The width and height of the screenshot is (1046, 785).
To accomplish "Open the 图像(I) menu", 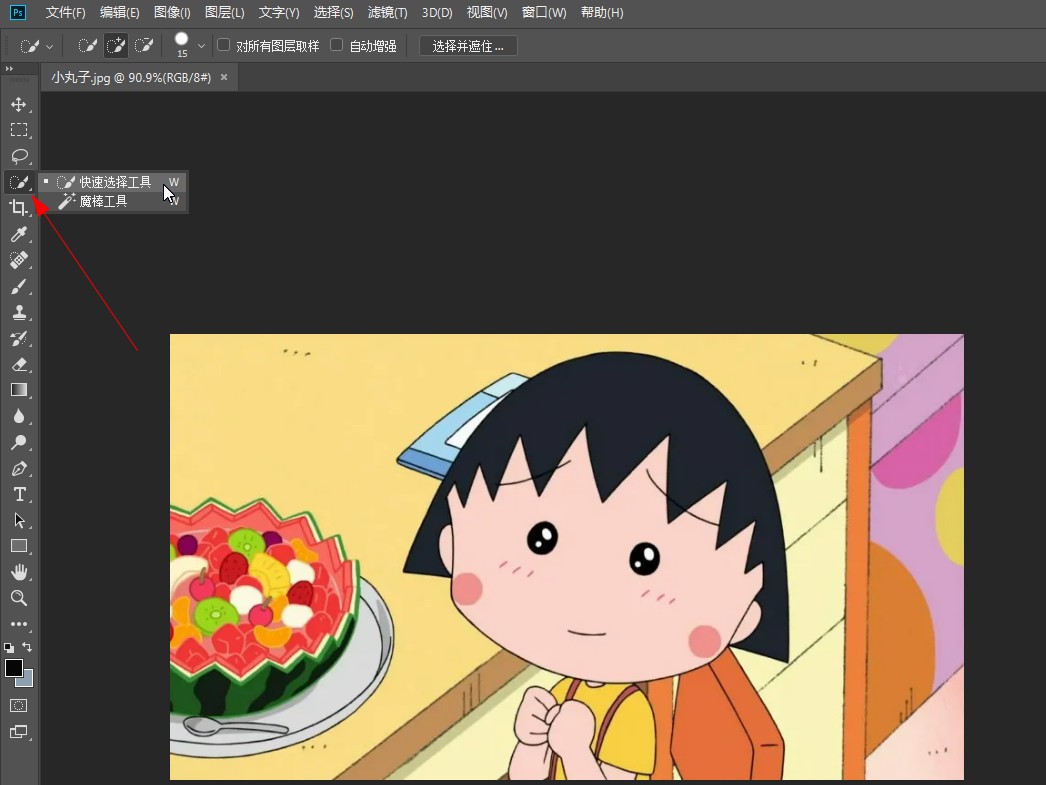I will coord(172,13).
